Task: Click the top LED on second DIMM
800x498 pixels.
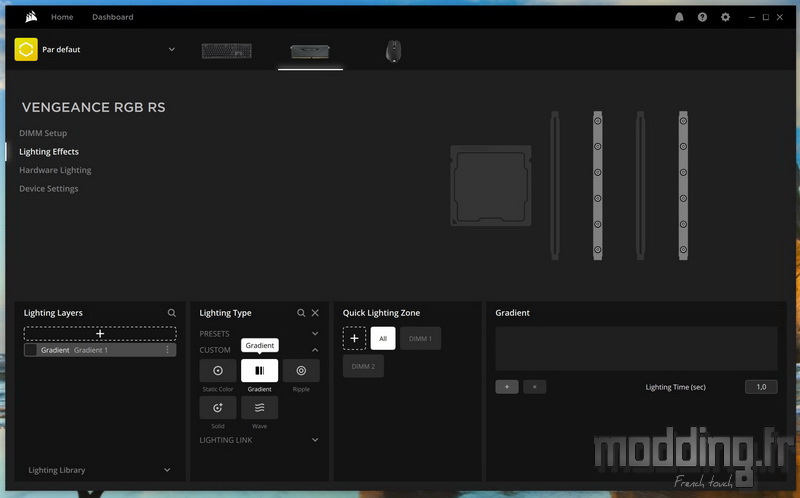Action: tap(597, 121)
